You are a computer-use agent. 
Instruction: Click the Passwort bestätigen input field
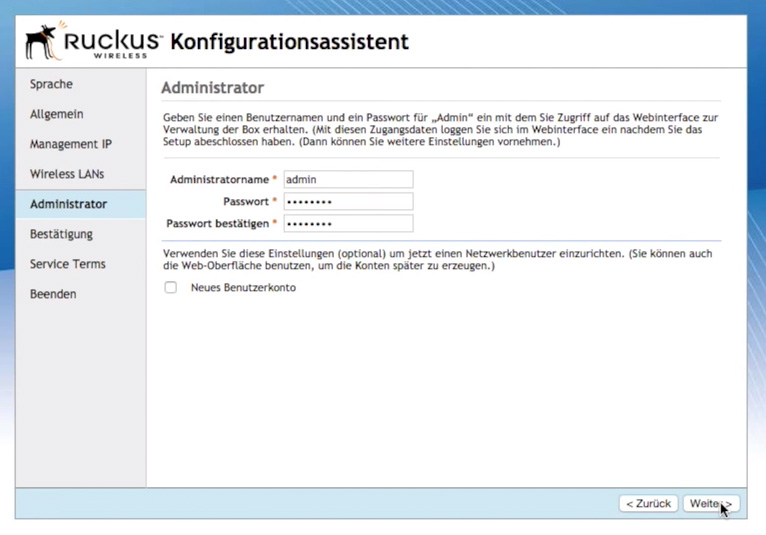(347, 224)
